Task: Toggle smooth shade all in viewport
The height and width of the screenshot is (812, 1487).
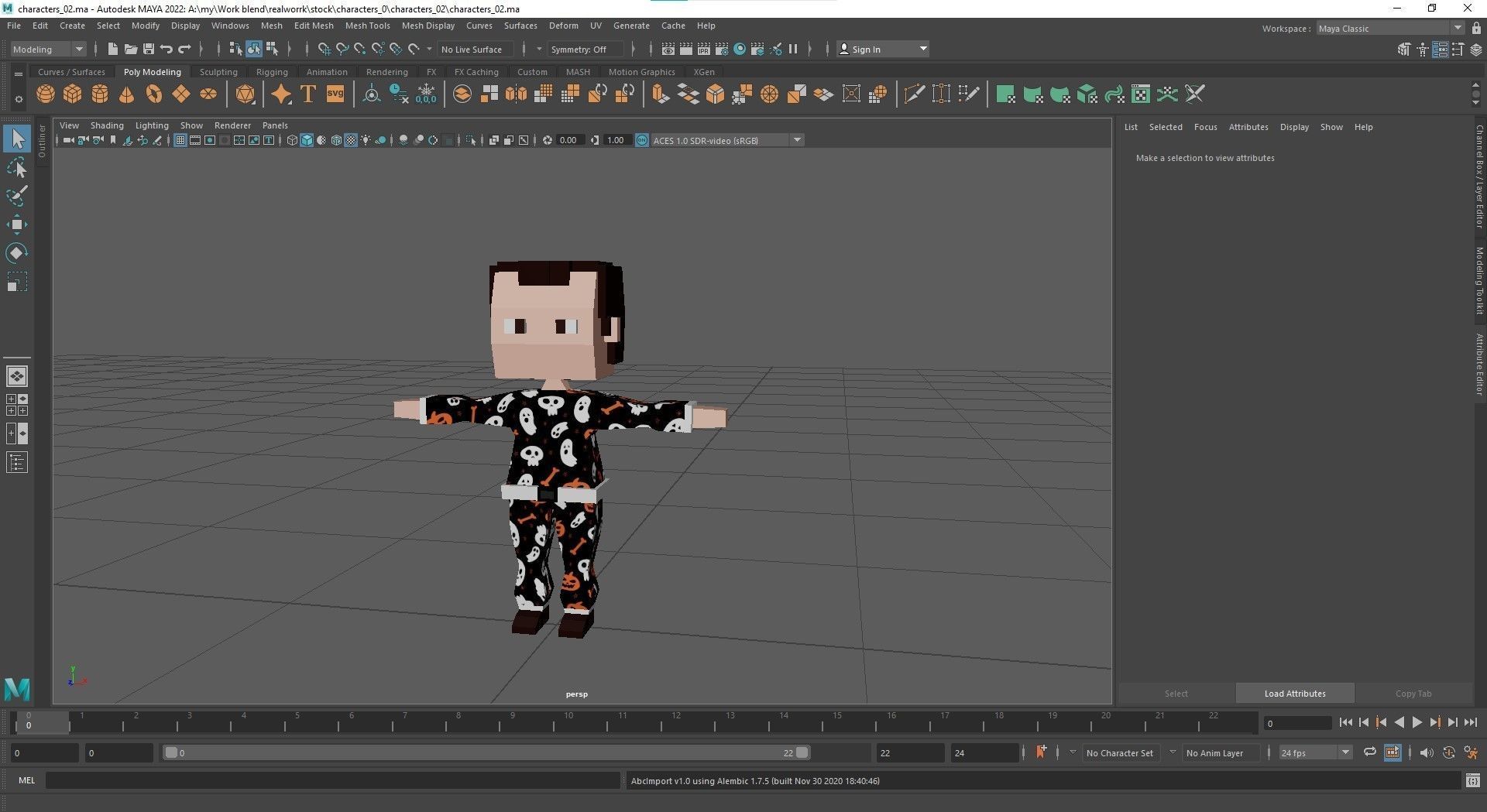Action: (x=307, y=140)
